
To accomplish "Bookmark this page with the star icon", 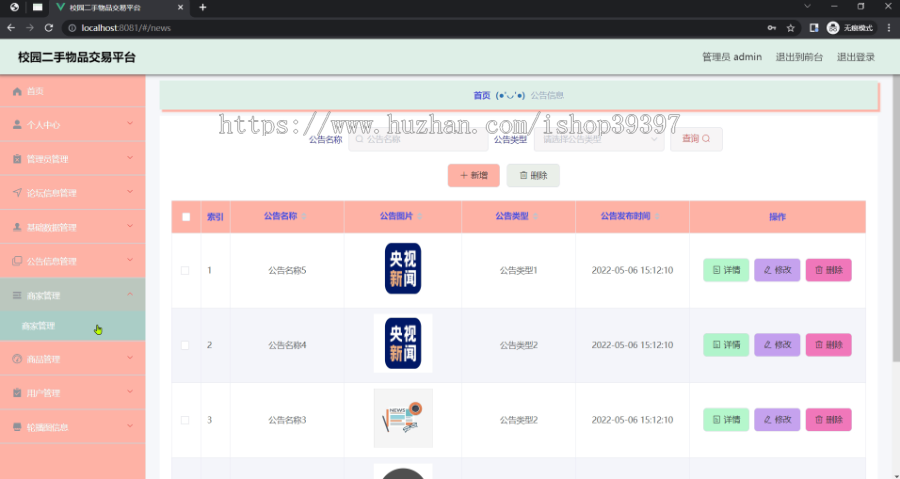I will tap(790, 28).
